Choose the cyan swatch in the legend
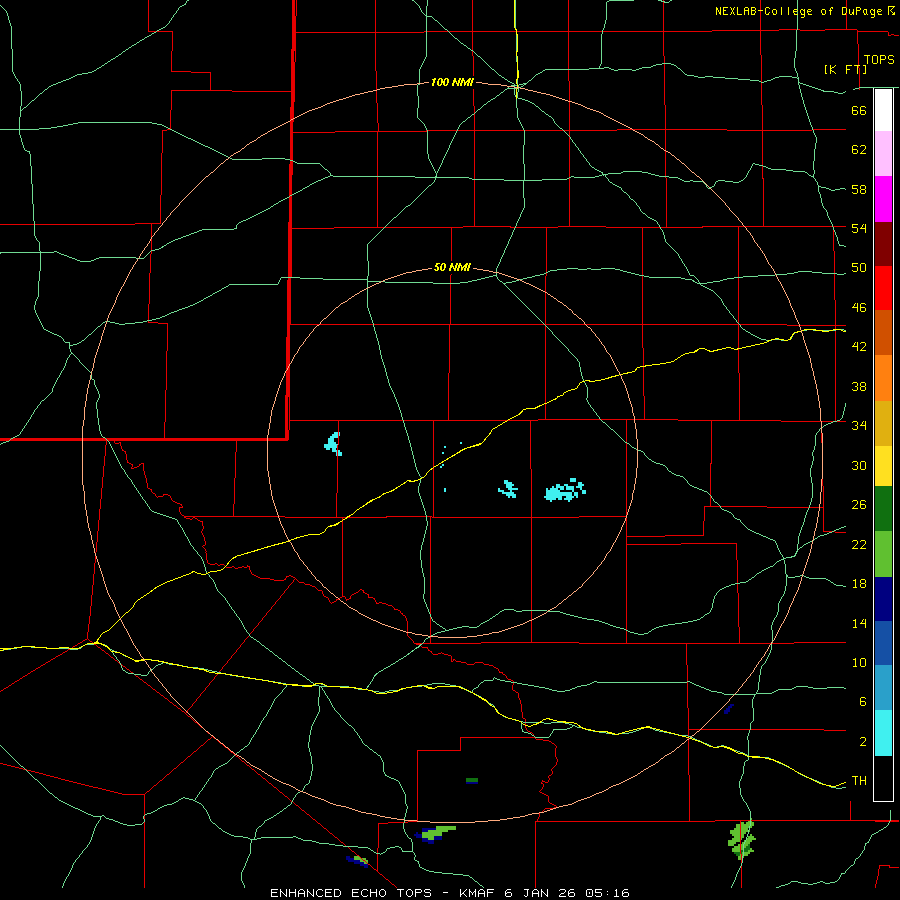Image resolution: width=900 pixels, height=900 pixels. [x=883, y=732]
